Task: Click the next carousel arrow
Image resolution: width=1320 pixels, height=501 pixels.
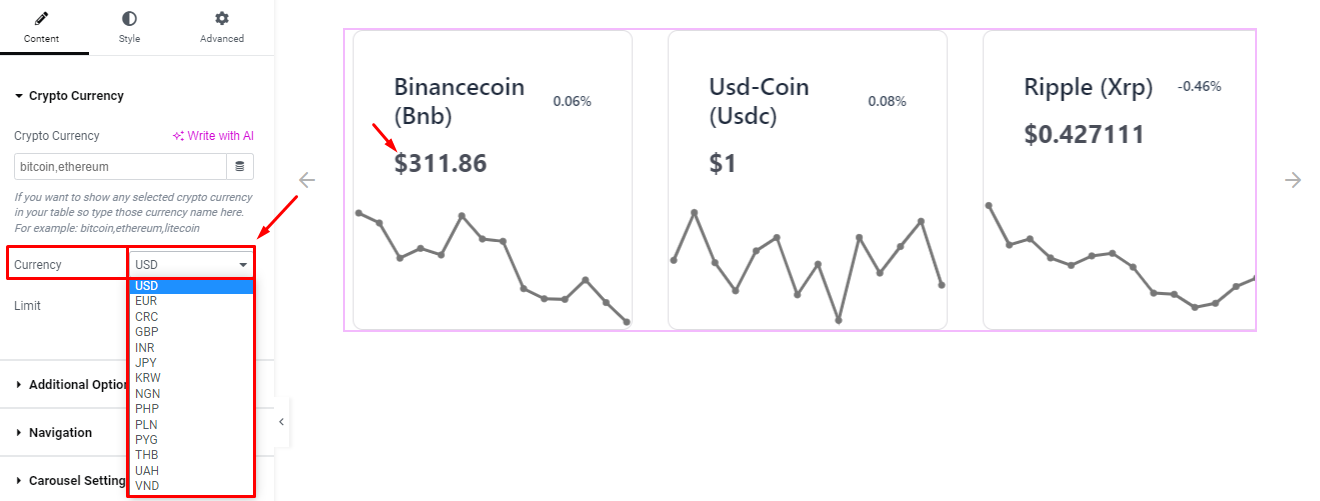Action: (x=1293, y=180)
